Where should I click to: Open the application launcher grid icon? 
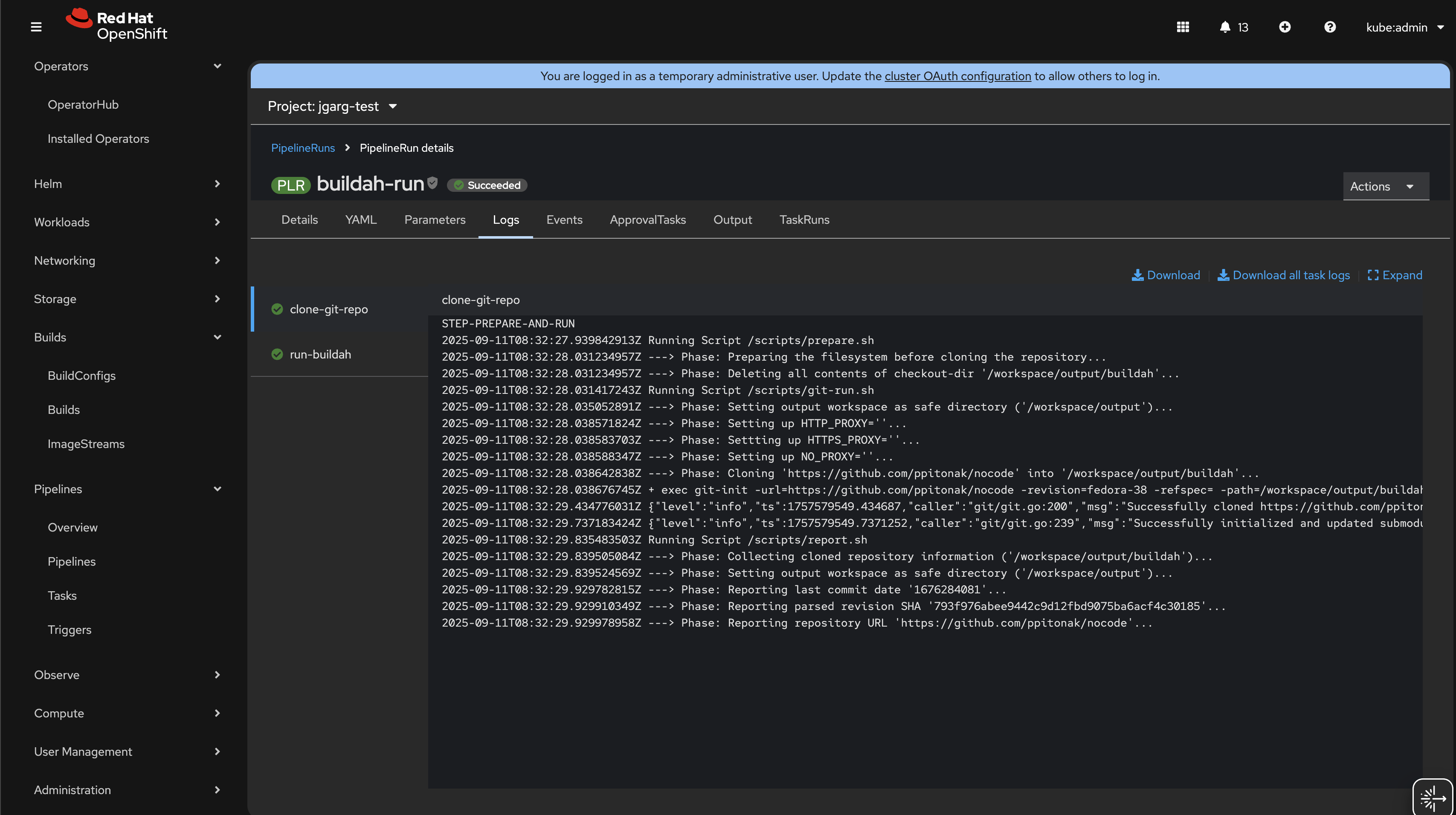(x=1183, y=27)
